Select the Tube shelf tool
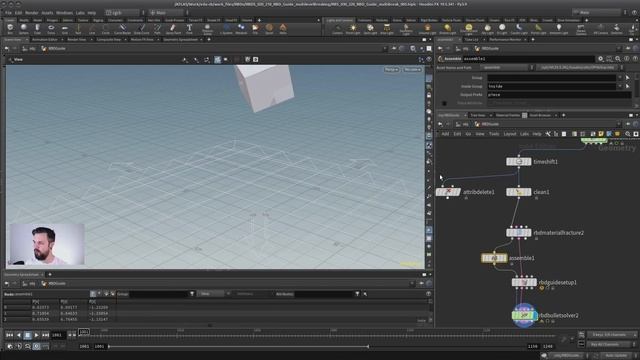Image resolution: width=640 pixels, height=360 pixels. 37,29
